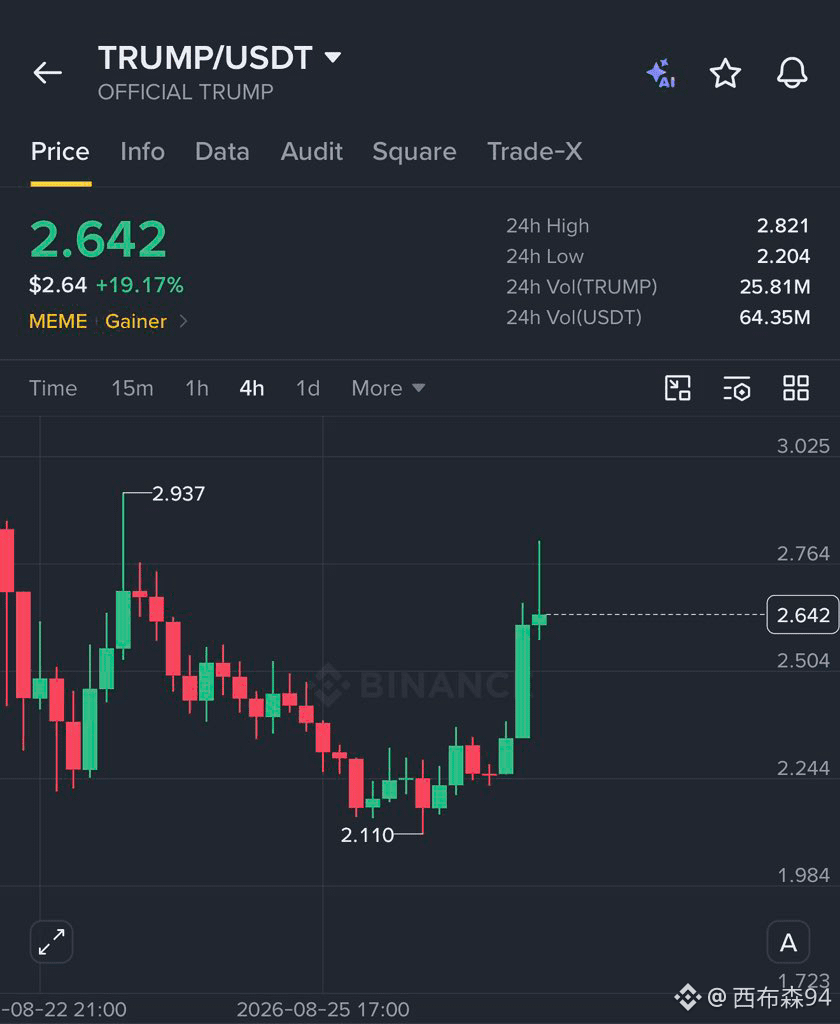Select the 1h chart interval

[197, 388]
